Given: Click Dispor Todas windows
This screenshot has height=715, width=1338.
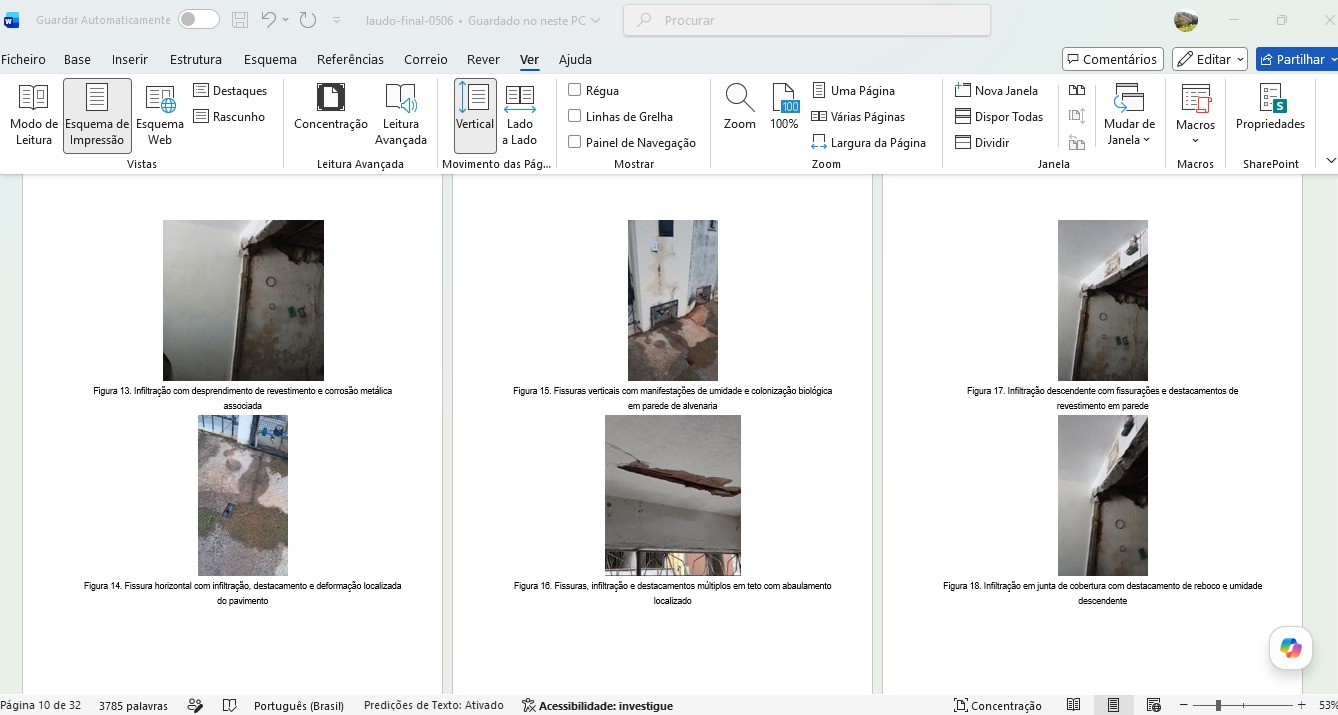Looking at the screenshot, I should pyautogui.click(x=999, y=117).
